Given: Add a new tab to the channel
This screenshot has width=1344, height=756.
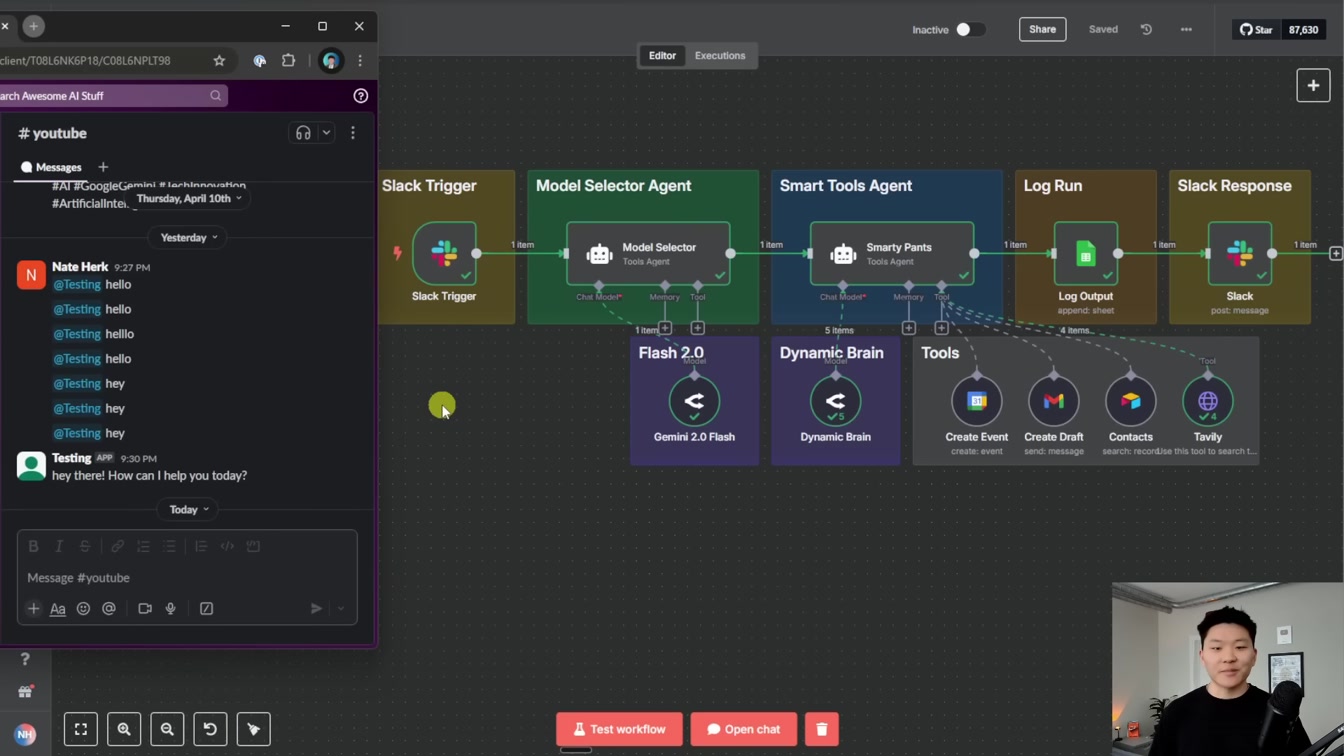Looking at the screenshot, I should pyautogui.click(x=103, y=167).
